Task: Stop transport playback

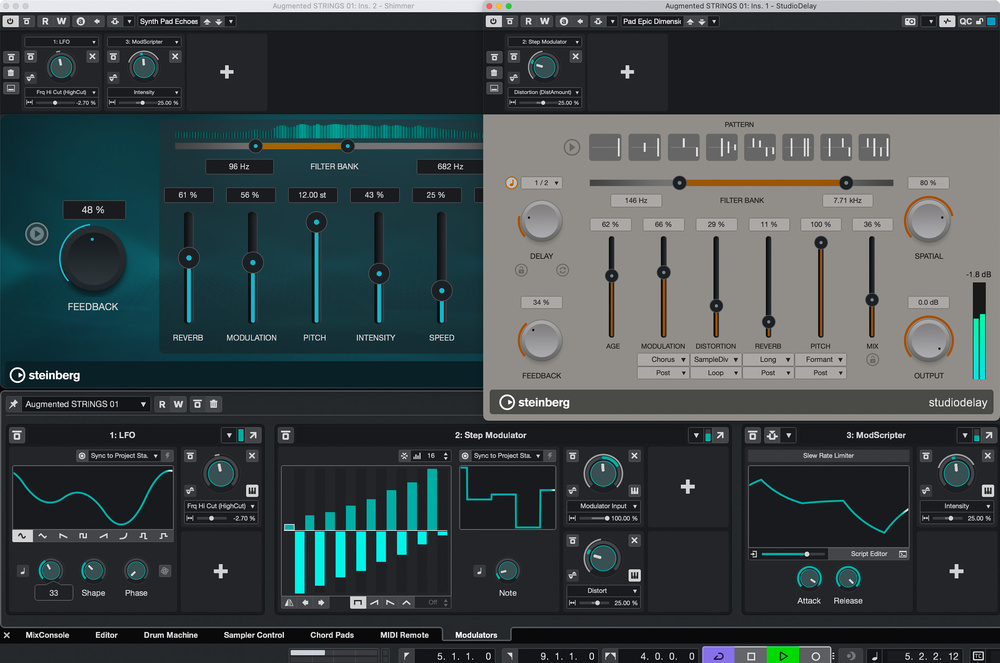Action: [751, 655]
